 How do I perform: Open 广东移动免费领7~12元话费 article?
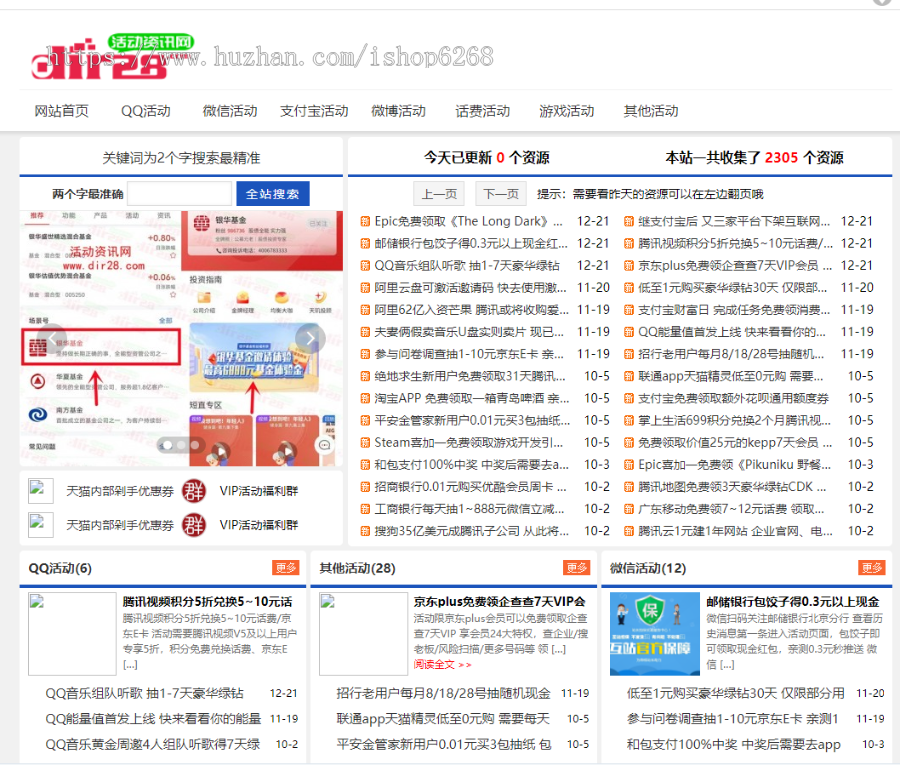click(731, 510)
